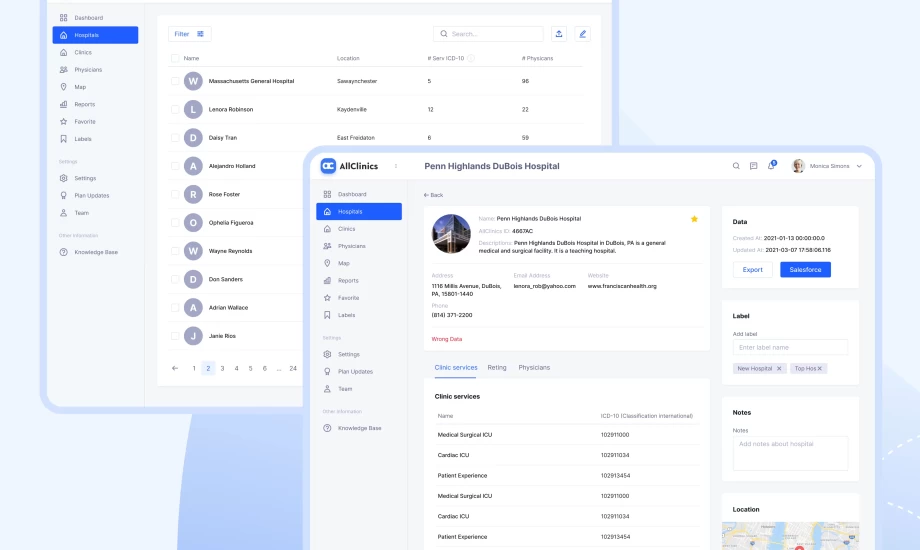Click the Wrong Data link
The height and width of the screenshot is (550, 920).
click(447, 339)
